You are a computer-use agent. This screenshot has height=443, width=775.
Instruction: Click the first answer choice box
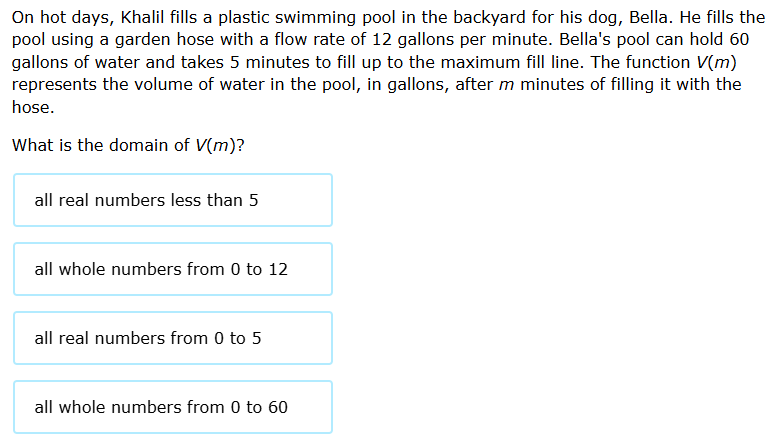[x=173, y=200]
